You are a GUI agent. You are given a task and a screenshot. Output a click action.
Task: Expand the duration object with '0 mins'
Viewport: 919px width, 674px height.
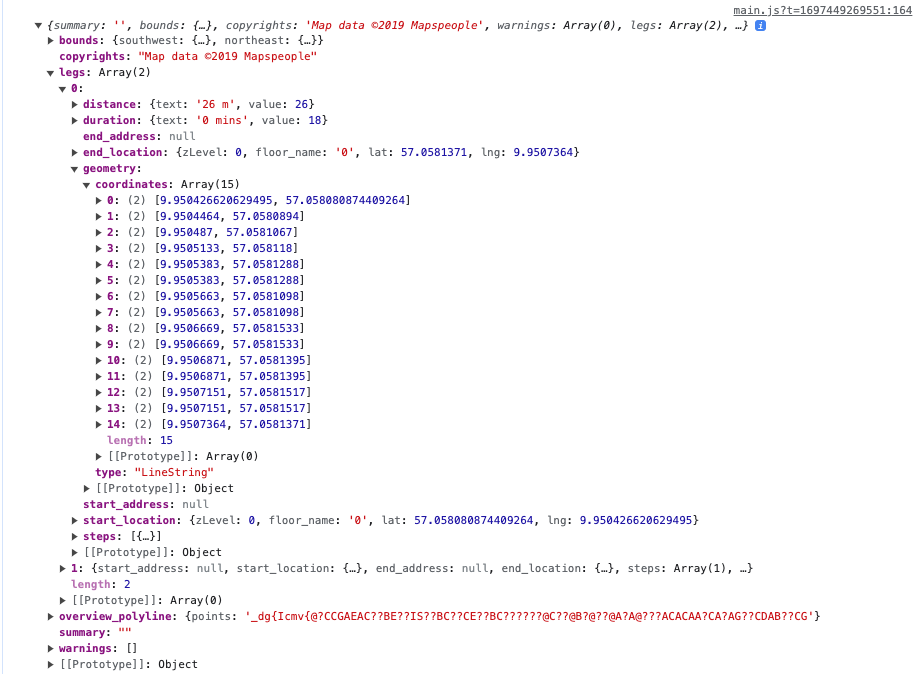click(x=75, y=121)
